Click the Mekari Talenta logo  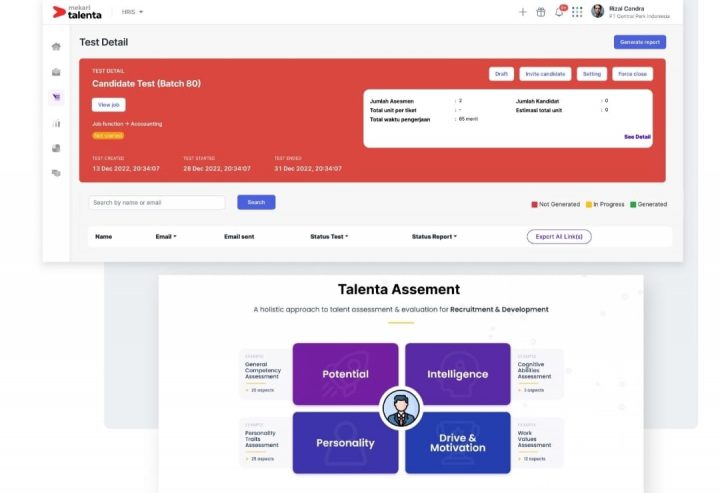77,12
